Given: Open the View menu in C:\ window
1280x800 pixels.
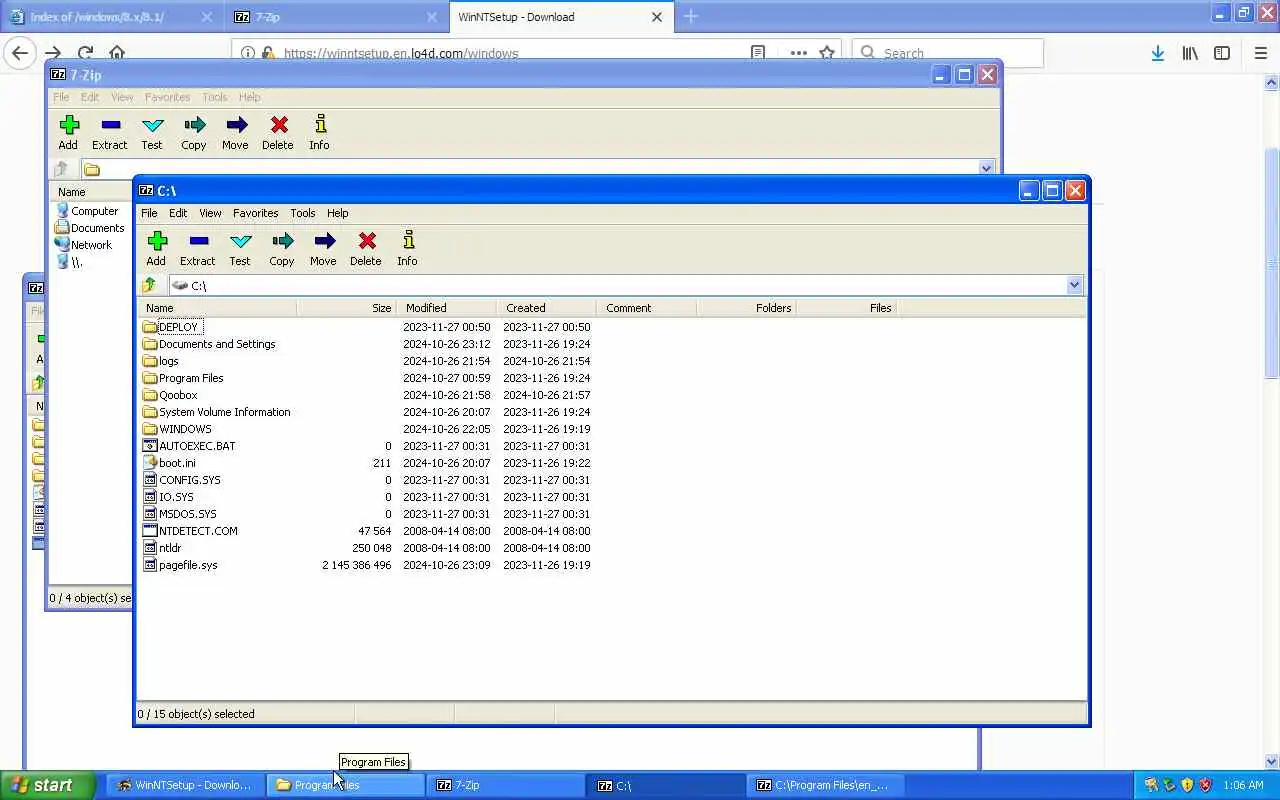Looking at the screenshot, I should [210, 213].
